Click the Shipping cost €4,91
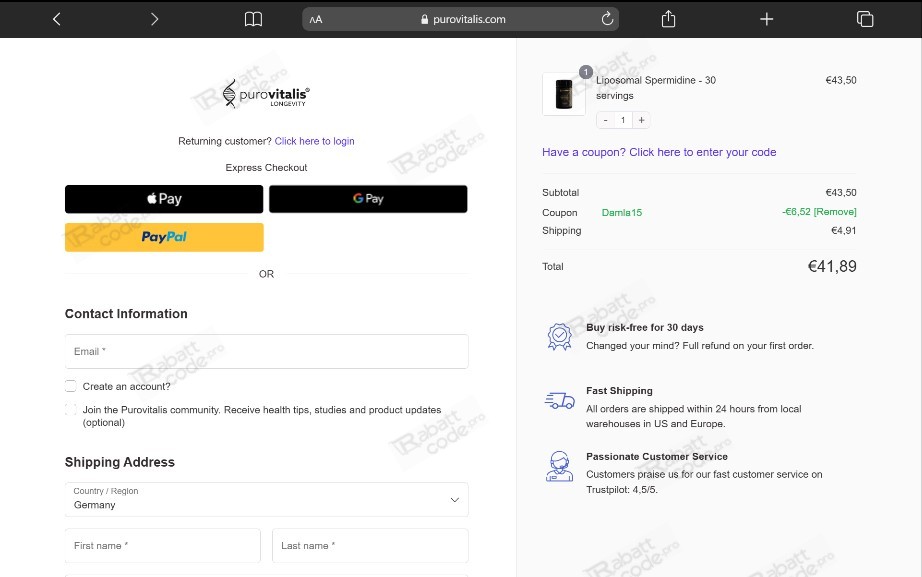Image resolution: width=922 pixels, height=577 pixels. click(x=843, y=231)
